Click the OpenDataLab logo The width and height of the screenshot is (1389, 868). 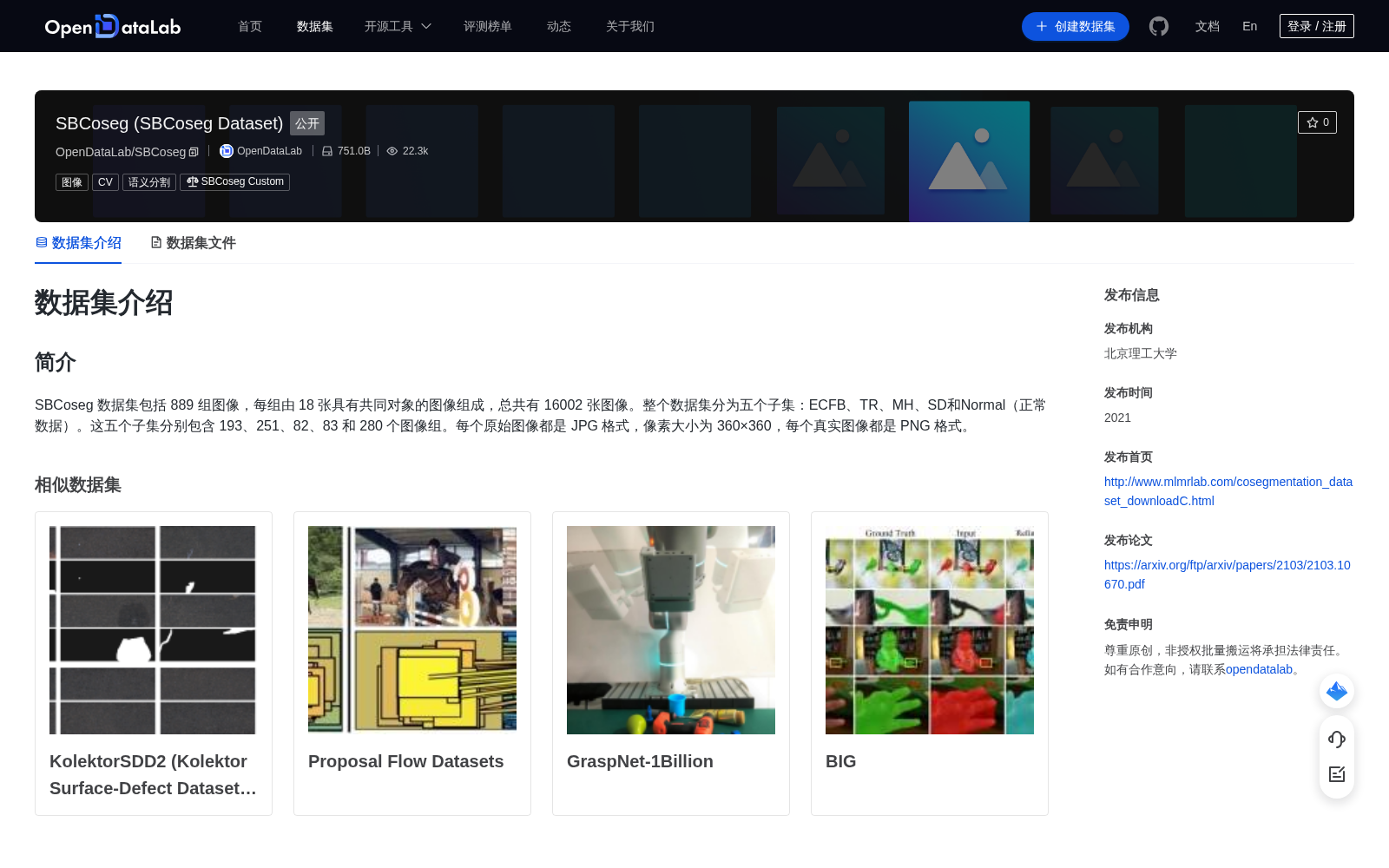tap(113, 26)
